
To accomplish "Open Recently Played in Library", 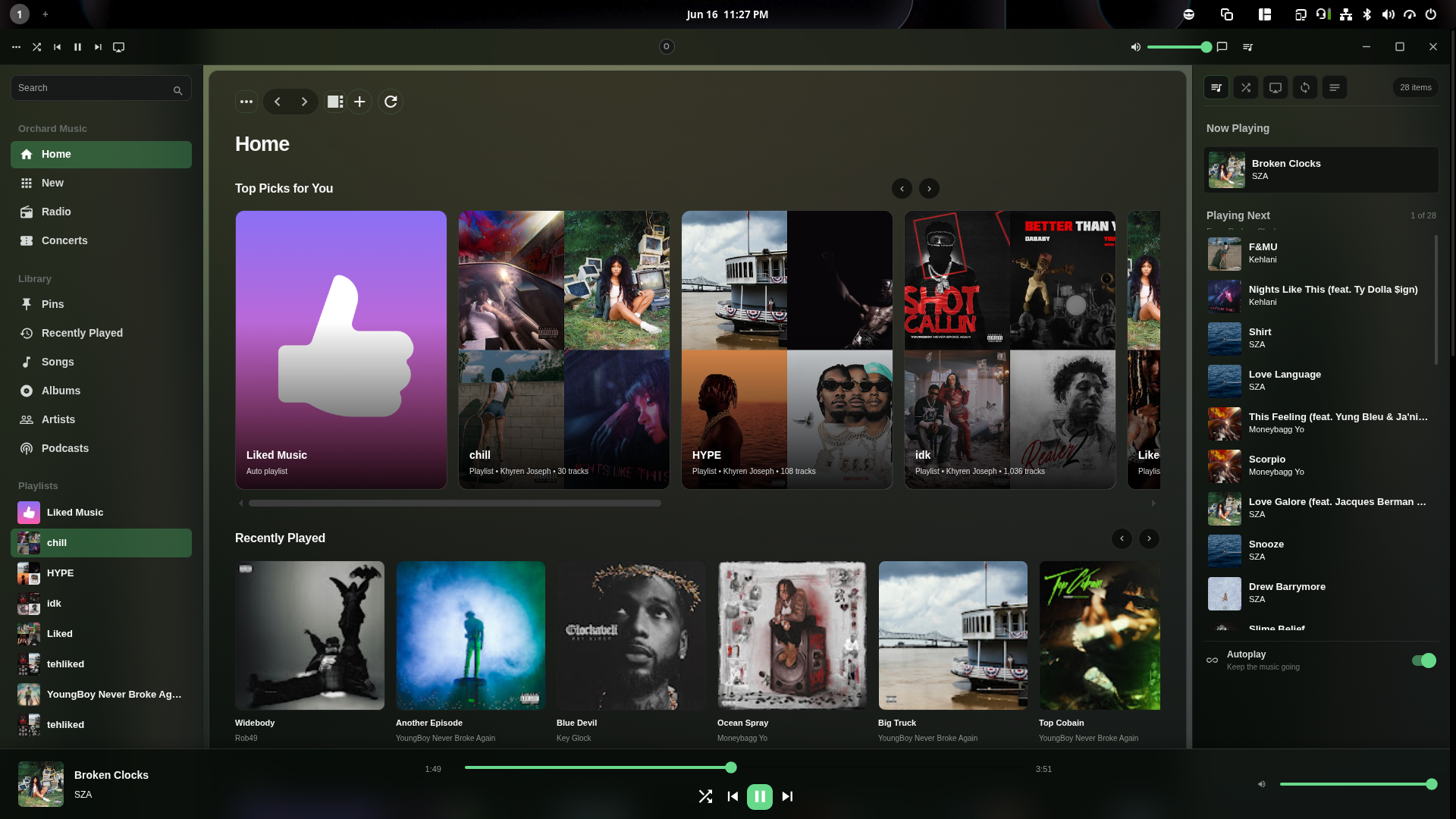I will 101,333.
